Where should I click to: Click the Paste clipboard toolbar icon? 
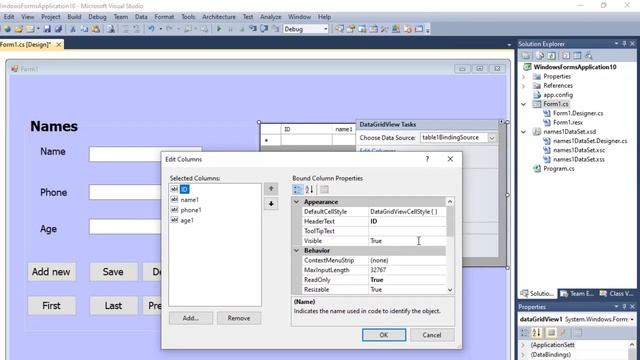(96, 29)
